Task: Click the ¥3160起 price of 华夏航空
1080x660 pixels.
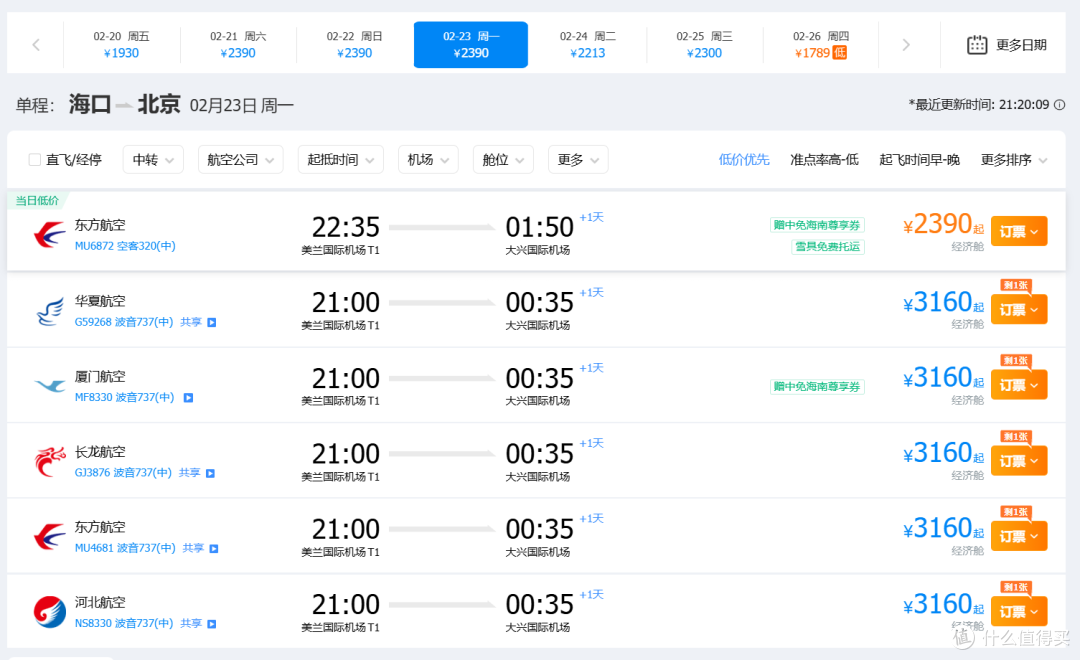Action: 943,302
